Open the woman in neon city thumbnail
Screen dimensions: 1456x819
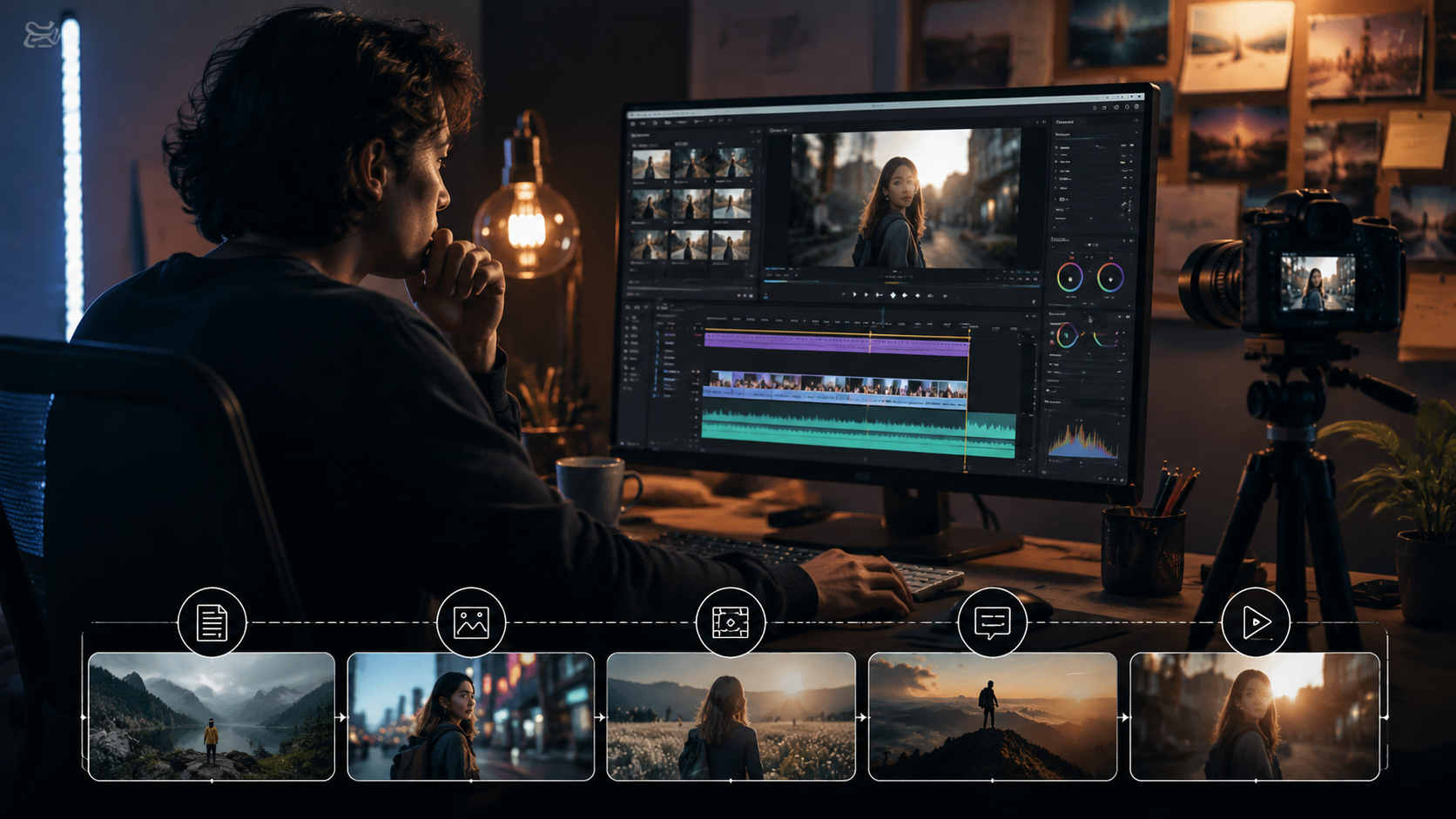coord(471,716)
